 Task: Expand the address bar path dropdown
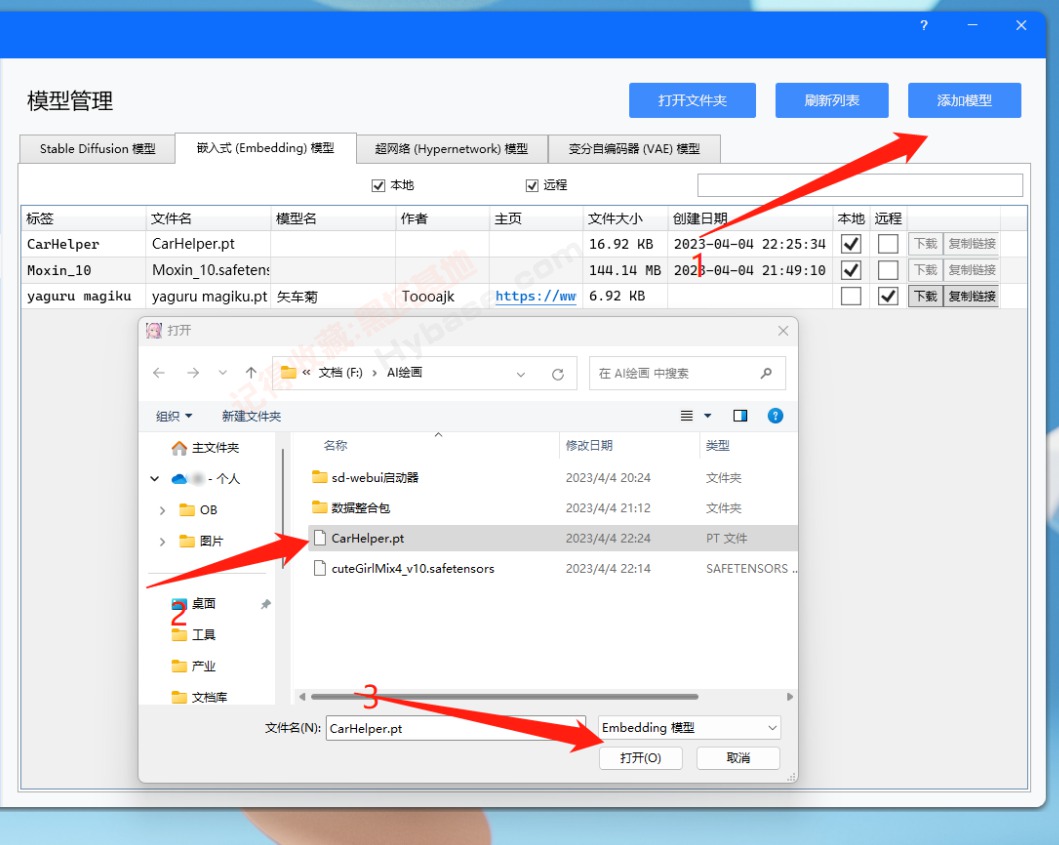pyautogui.click(x=521, y=374)
